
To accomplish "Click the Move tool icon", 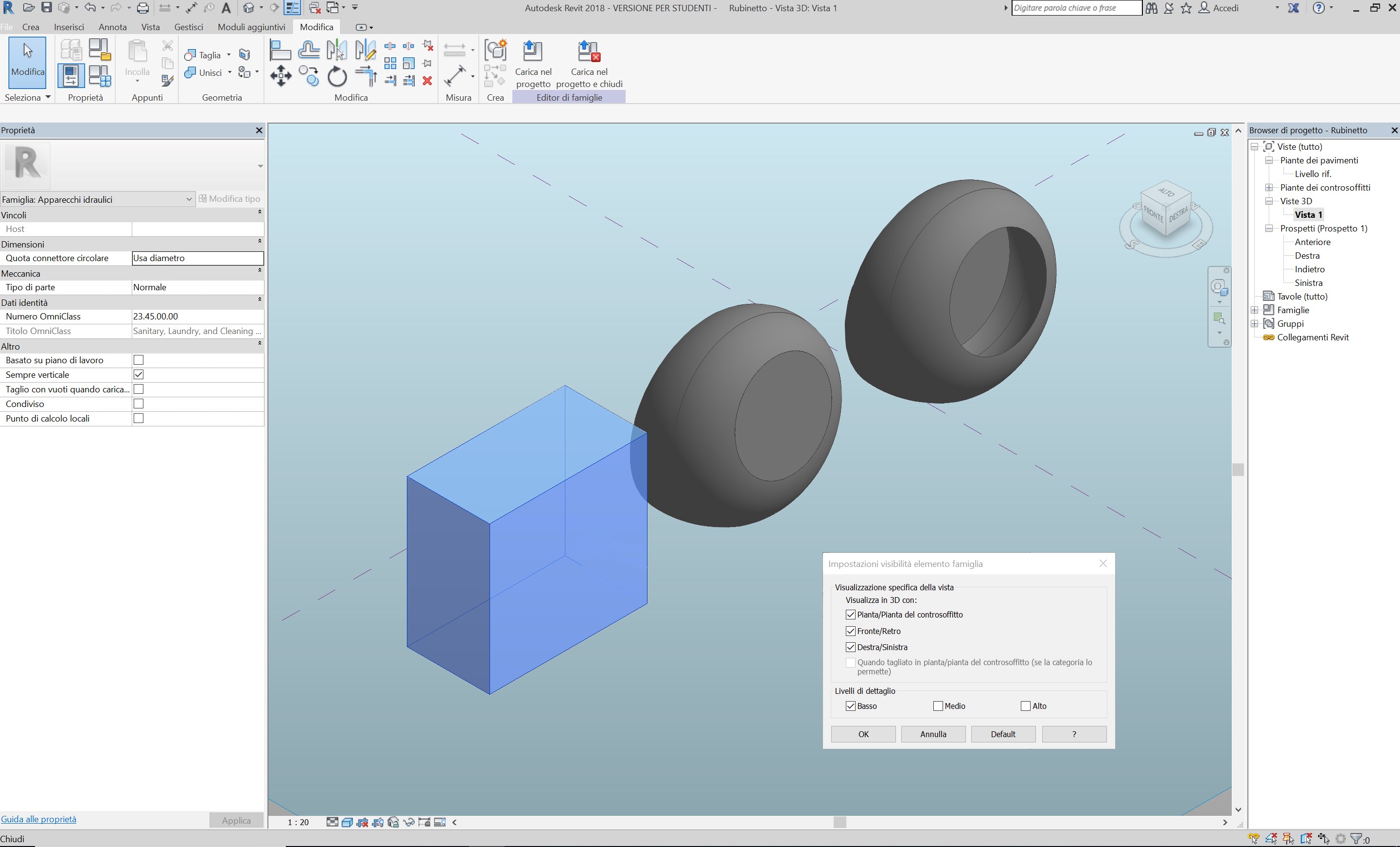I will click(x=280, y=75).
